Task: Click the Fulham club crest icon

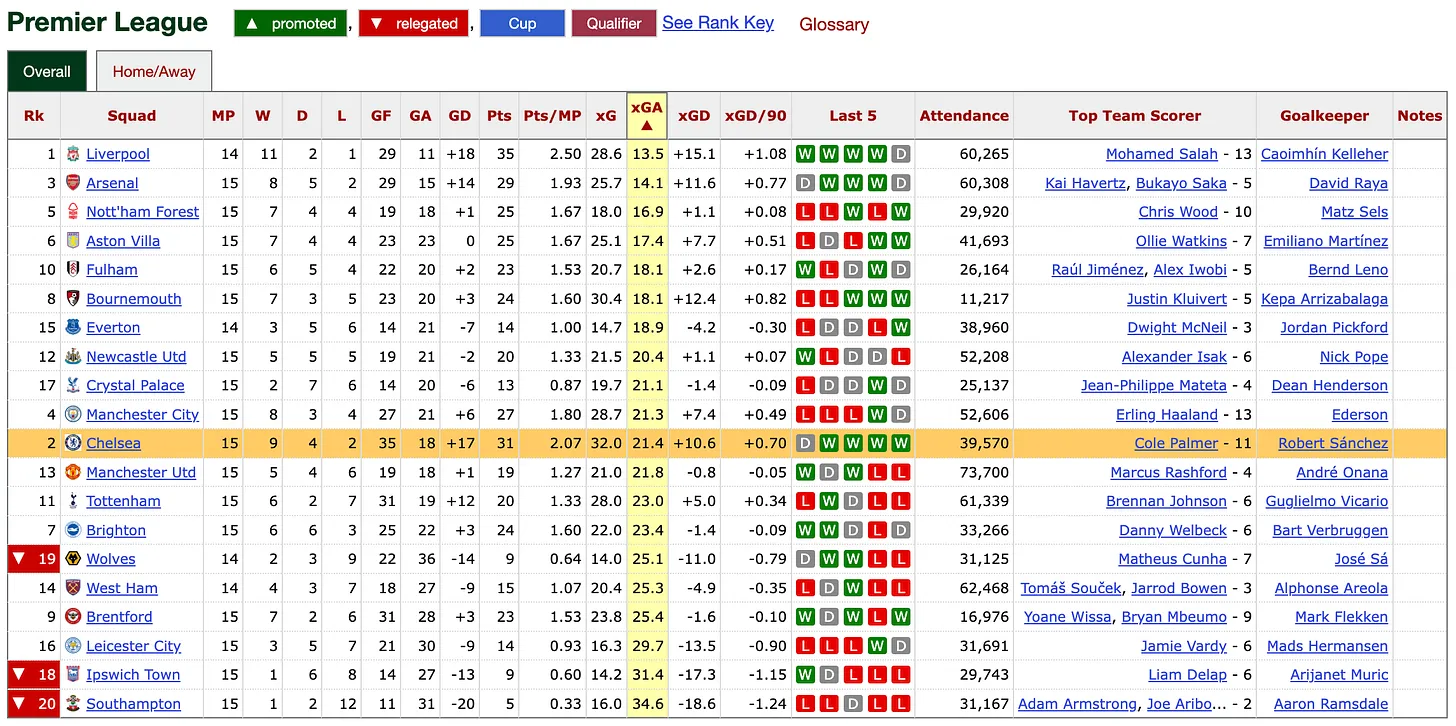Action: [x=73, y=270]
